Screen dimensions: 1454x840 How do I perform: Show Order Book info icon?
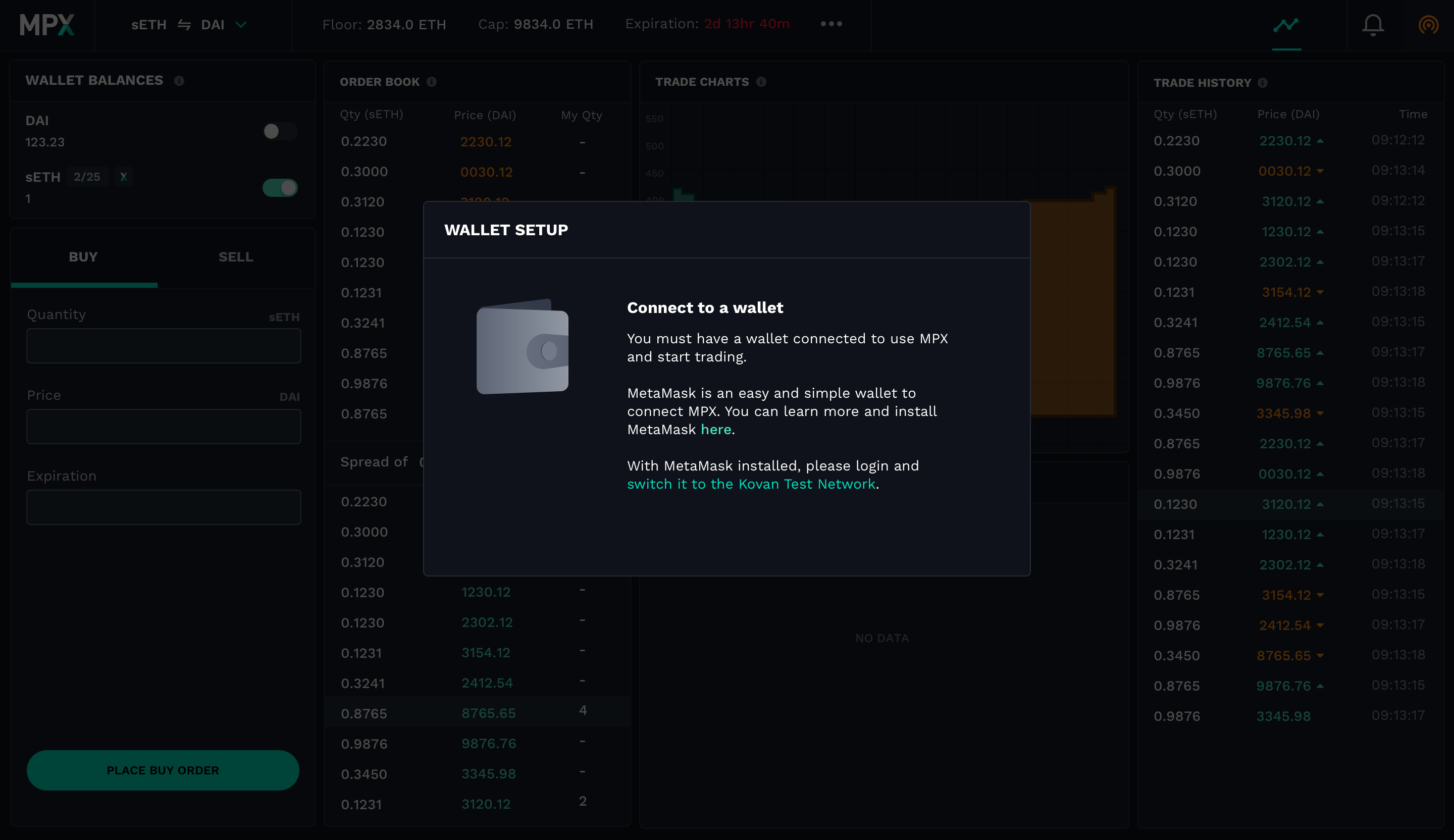point(432,82)
